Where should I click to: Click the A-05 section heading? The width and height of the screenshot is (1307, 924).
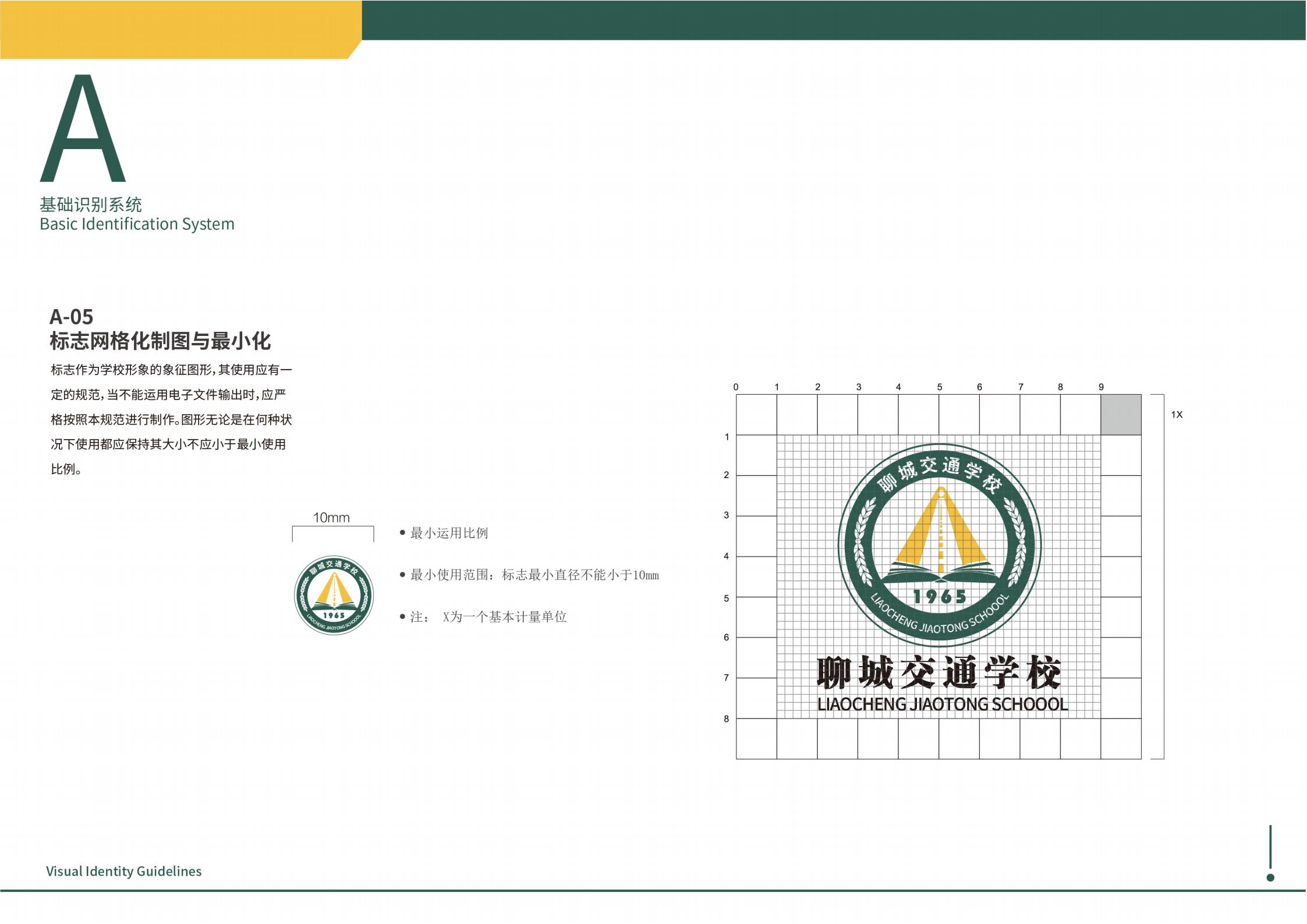point(71,317)
